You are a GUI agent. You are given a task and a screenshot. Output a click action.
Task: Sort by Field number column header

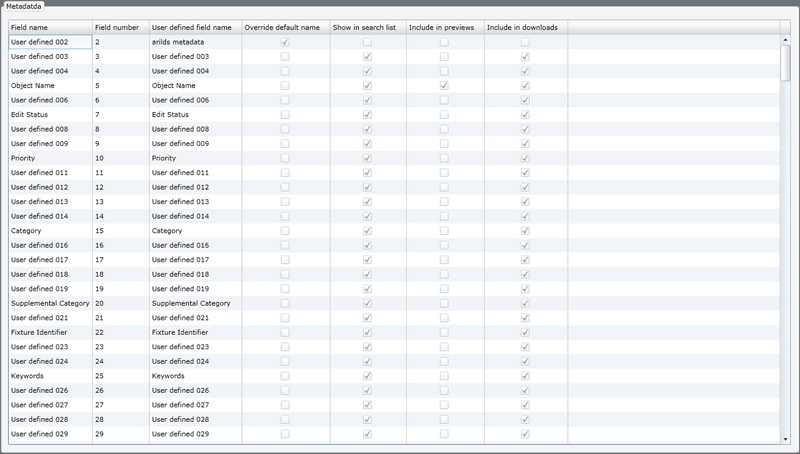(x=118, y=27)
